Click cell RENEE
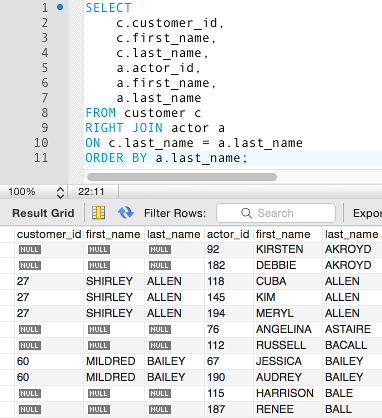 pos(275,409)
